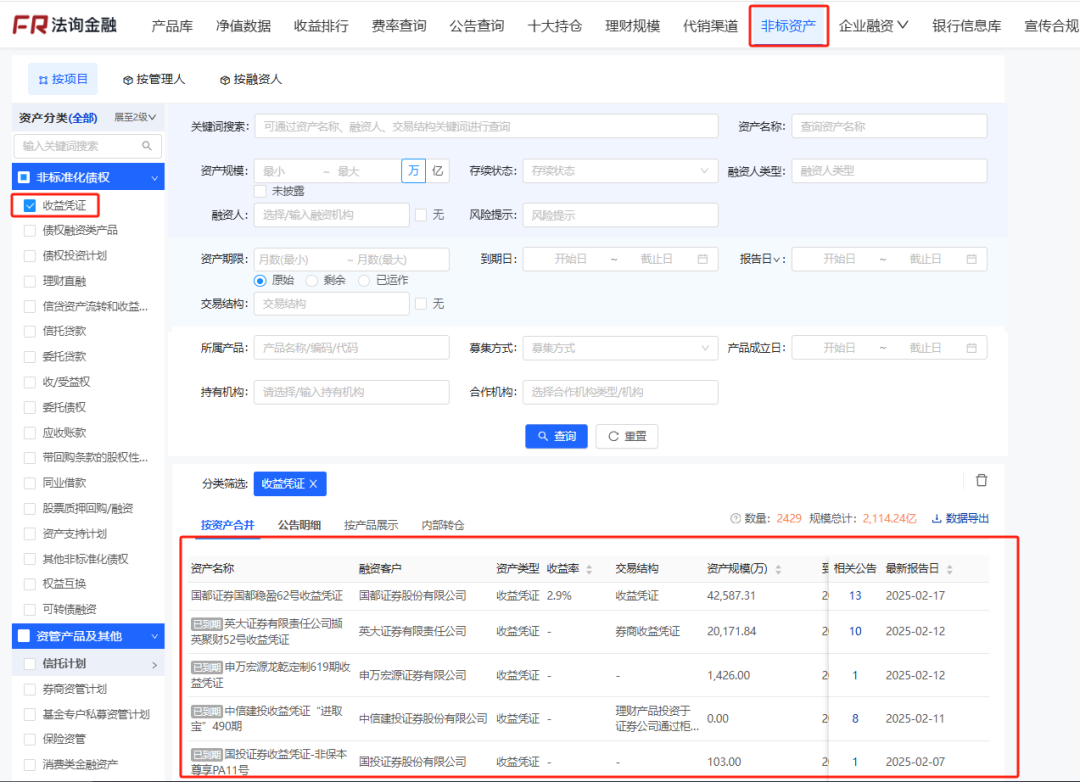
Task: Uncheck the 收益凭证 checkbox
Action: [x=28, y=204]
